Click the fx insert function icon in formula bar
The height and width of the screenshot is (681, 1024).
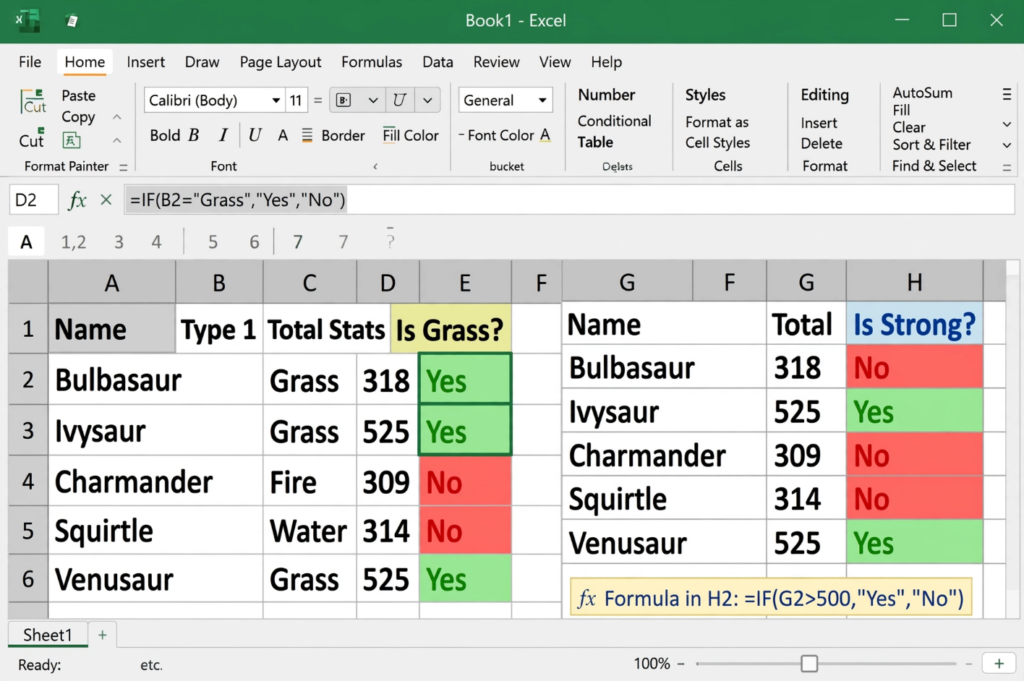(77, 200)
